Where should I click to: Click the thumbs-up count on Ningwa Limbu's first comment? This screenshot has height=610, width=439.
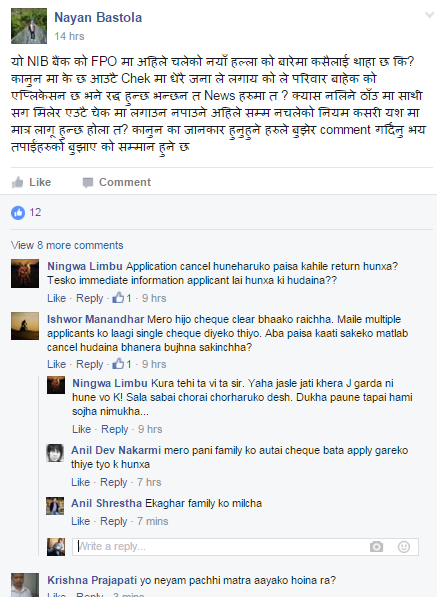[122, 298]
